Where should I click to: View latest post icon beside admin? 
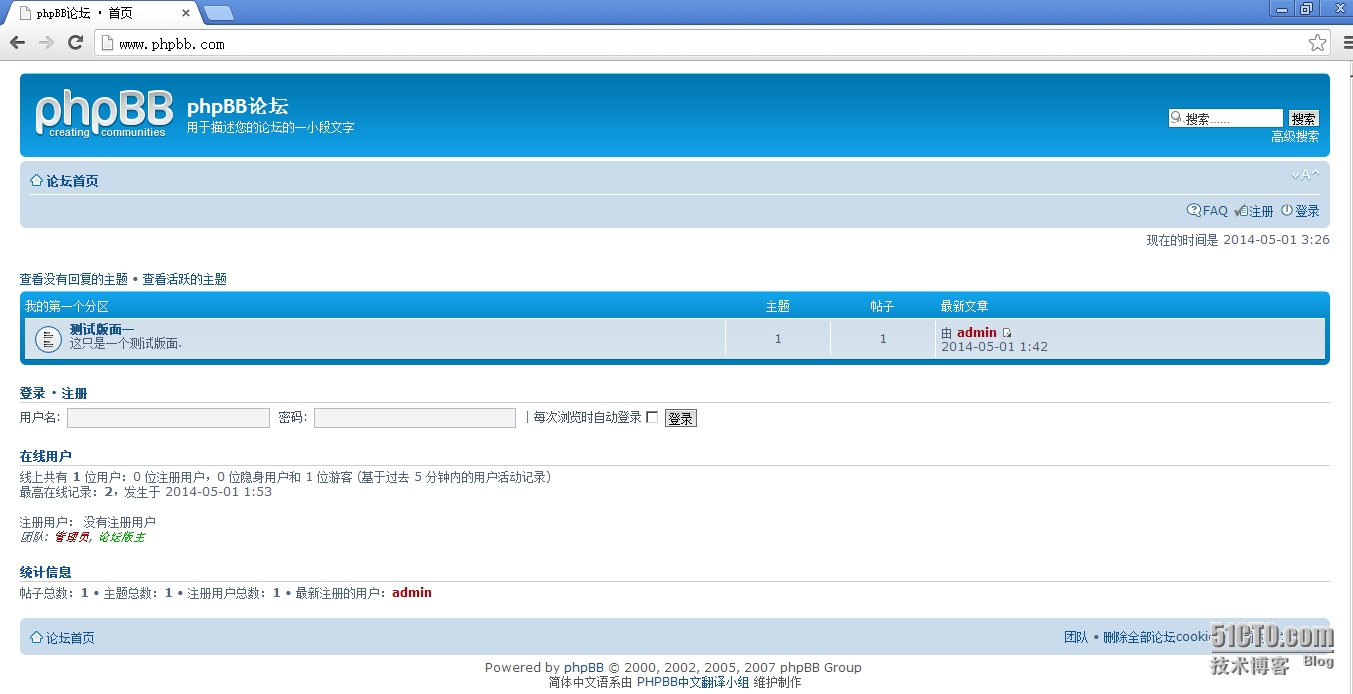pyautogui.click(x=1006, y=333)
